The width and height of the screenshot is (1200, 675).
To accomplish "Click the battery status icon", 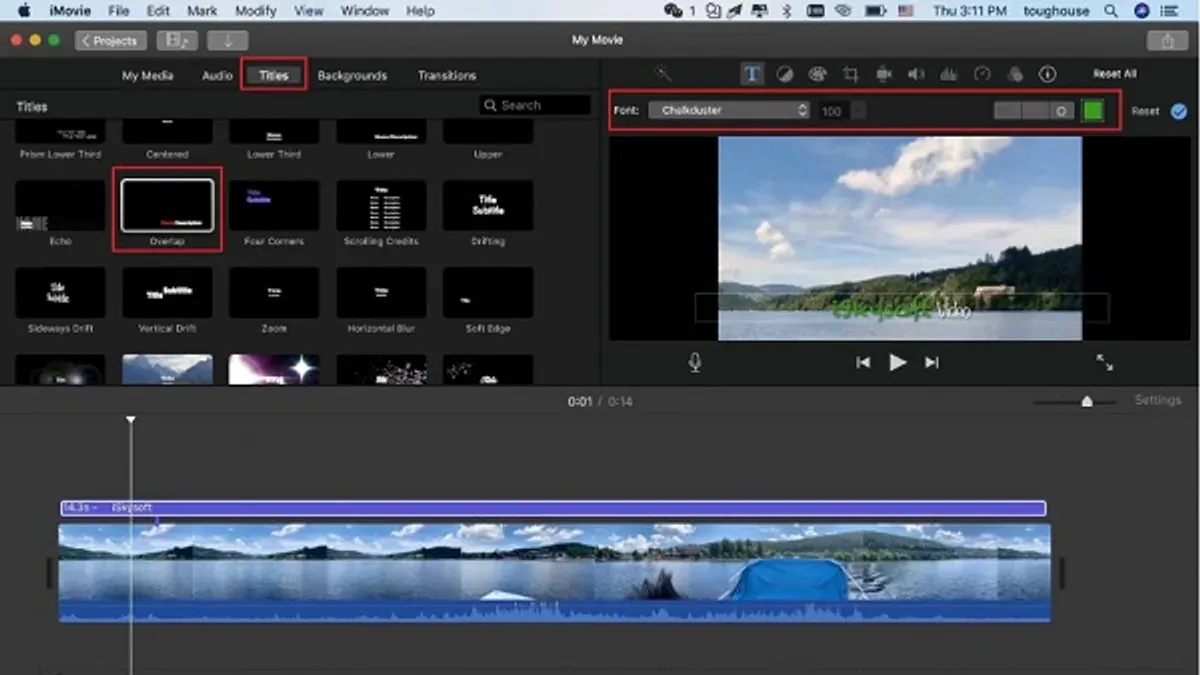I will tap(875, 11).
